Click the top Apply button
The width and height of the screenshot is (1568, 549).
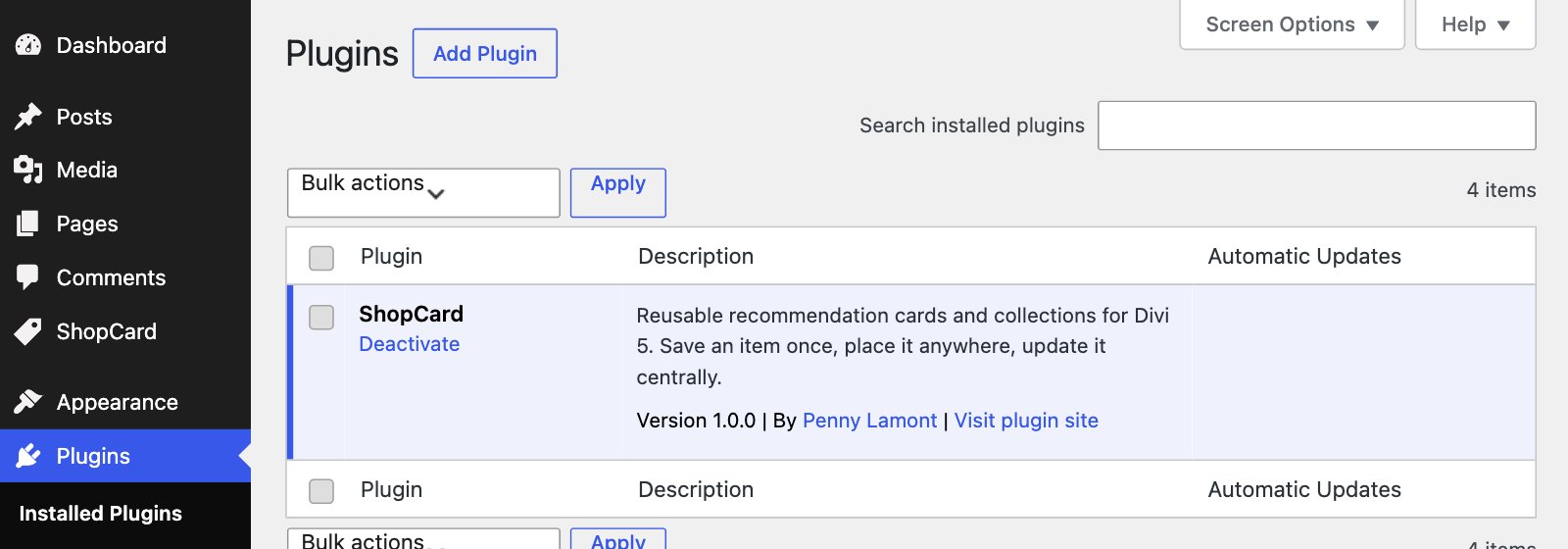pos(618,192)
